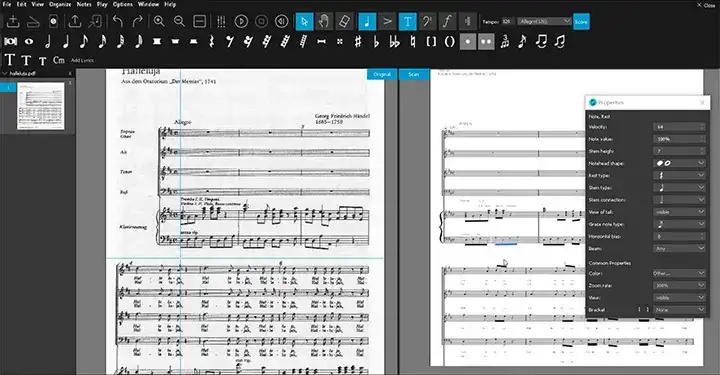Toggle the single augmentation dot
This screenshot has height=375, width=720.
coord(468,42)
